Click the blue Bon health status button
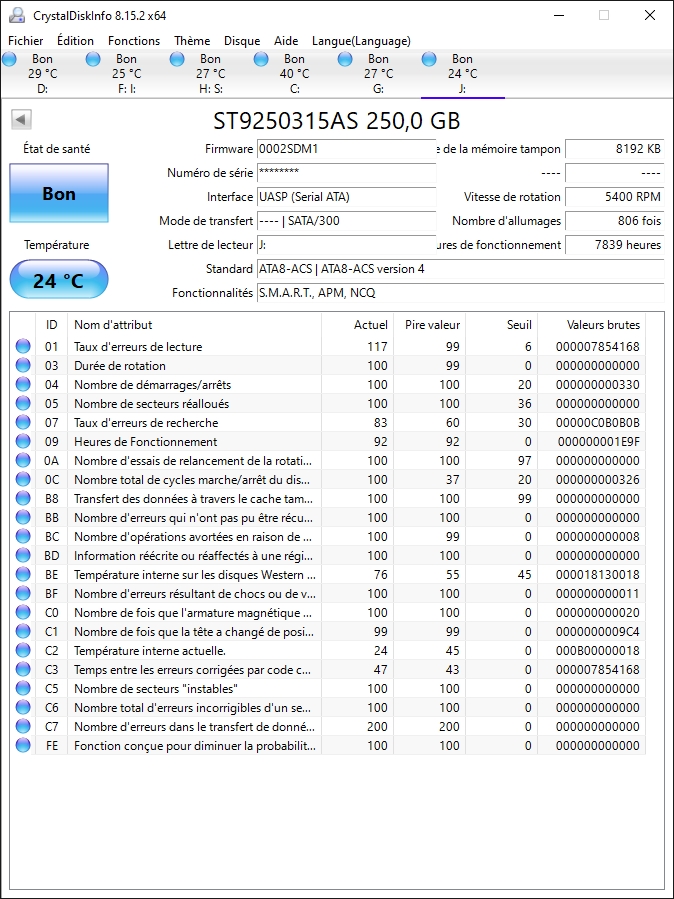Image resolution: width=674 pixels, height=899 pixels. click(x=59, y=194)
